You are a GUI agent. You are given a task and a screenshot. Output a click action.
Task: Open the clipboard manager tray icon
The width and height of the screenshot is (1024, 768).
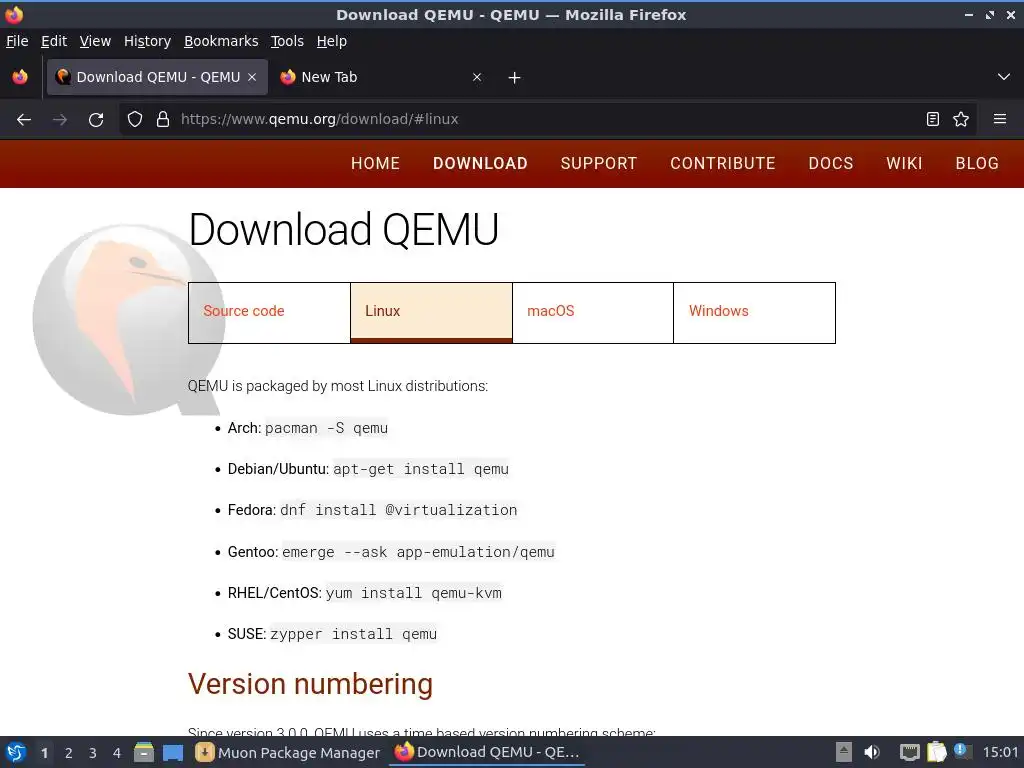point(936,752)
